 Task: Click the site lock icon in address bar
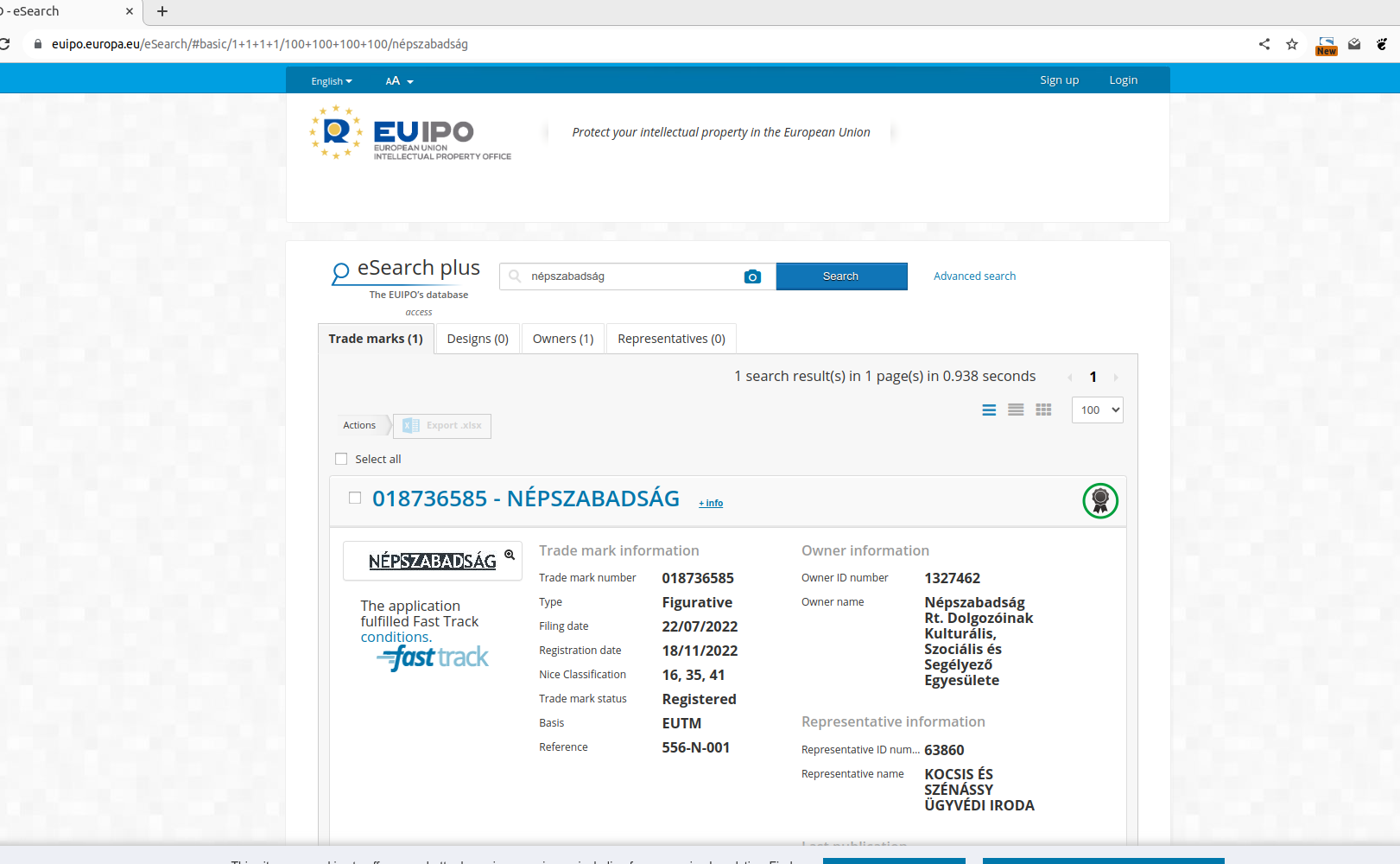coord(38,44)
